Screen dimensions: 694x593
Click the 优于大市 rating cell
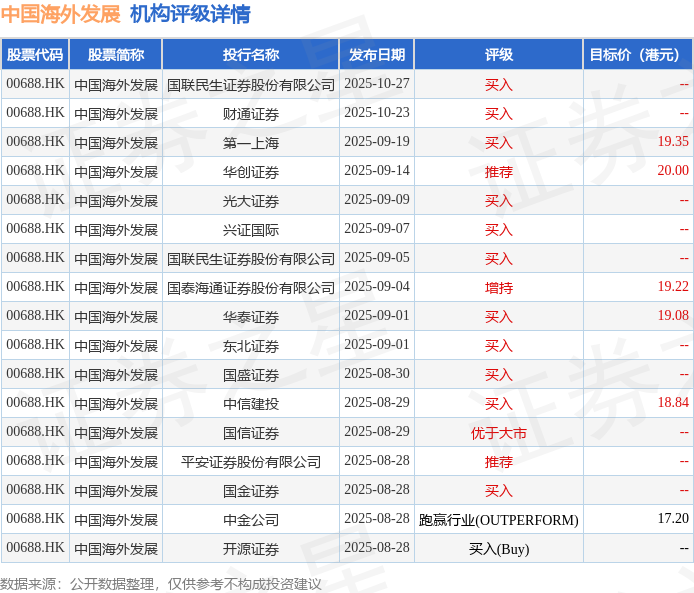[499, 432]
